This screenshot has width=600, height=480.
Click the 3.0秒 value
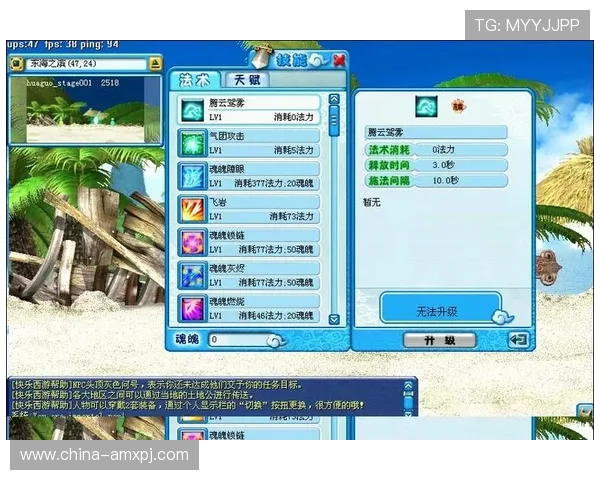443,165
